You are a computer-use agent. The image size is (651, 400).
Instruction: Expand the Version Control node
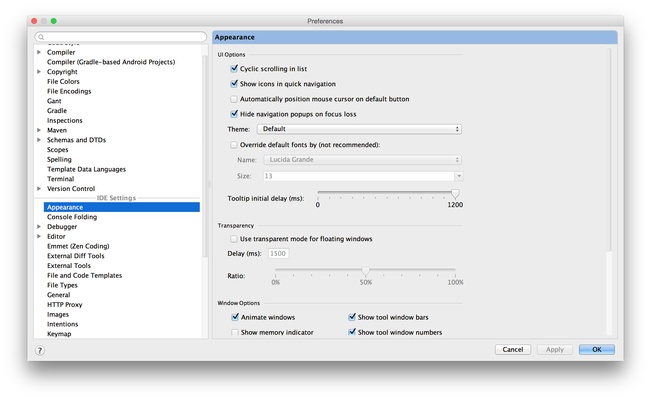click(x=39, y=189)
